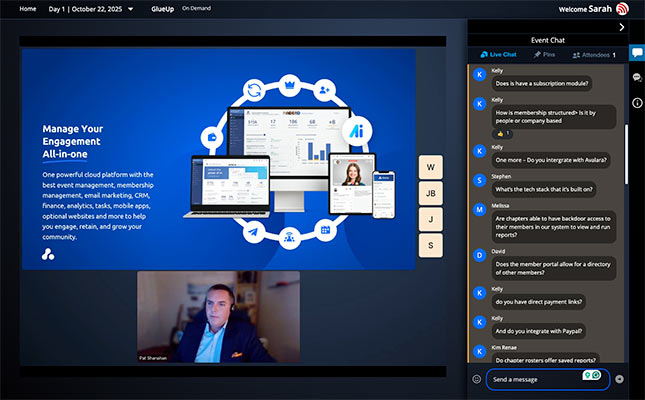Screen dimensions: 645x400
Task: Click the Welcome Sarah profile name
Action: coord(585,9)
